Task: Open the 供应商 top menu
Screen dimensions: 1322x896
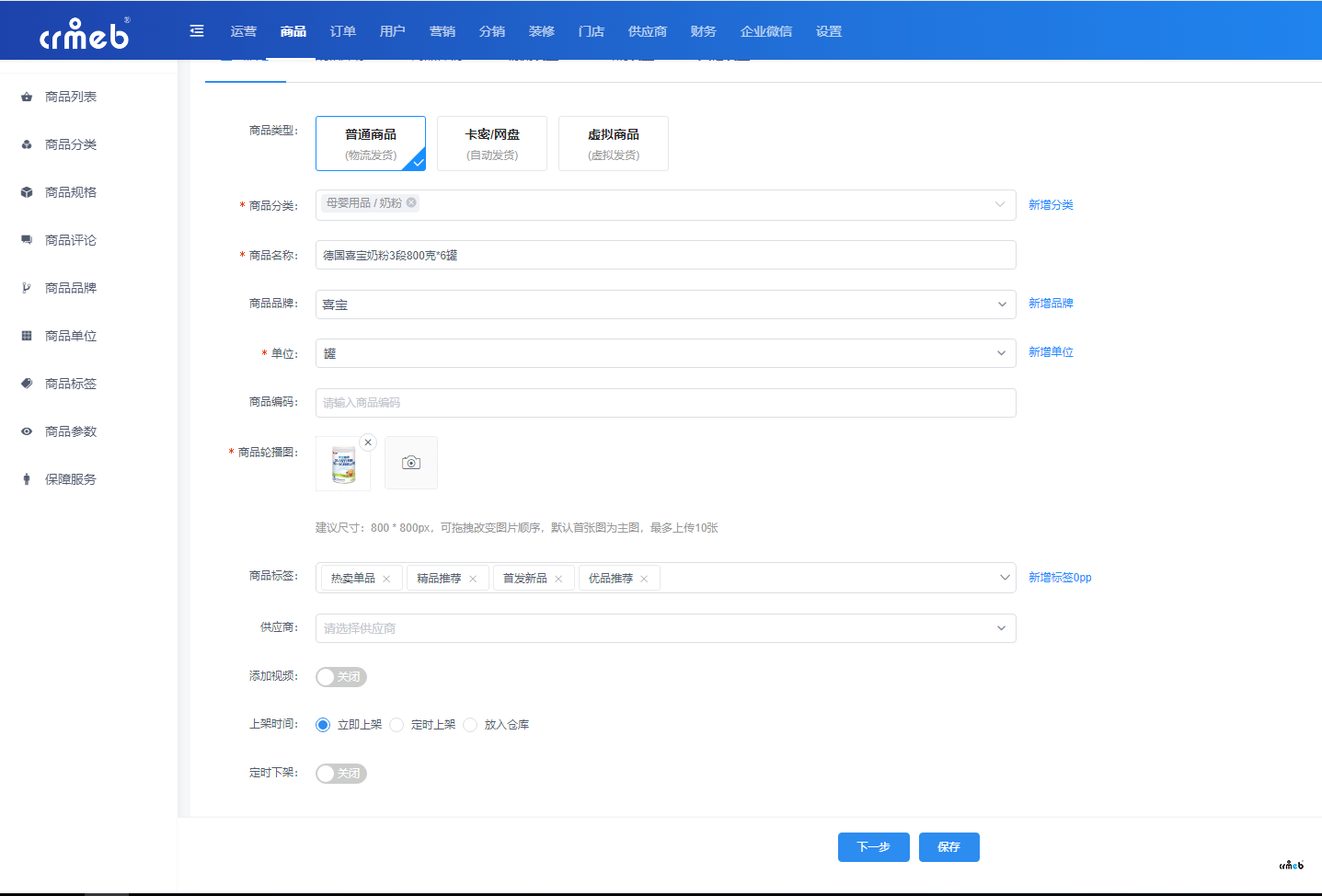Action: (x=648, y=31)
